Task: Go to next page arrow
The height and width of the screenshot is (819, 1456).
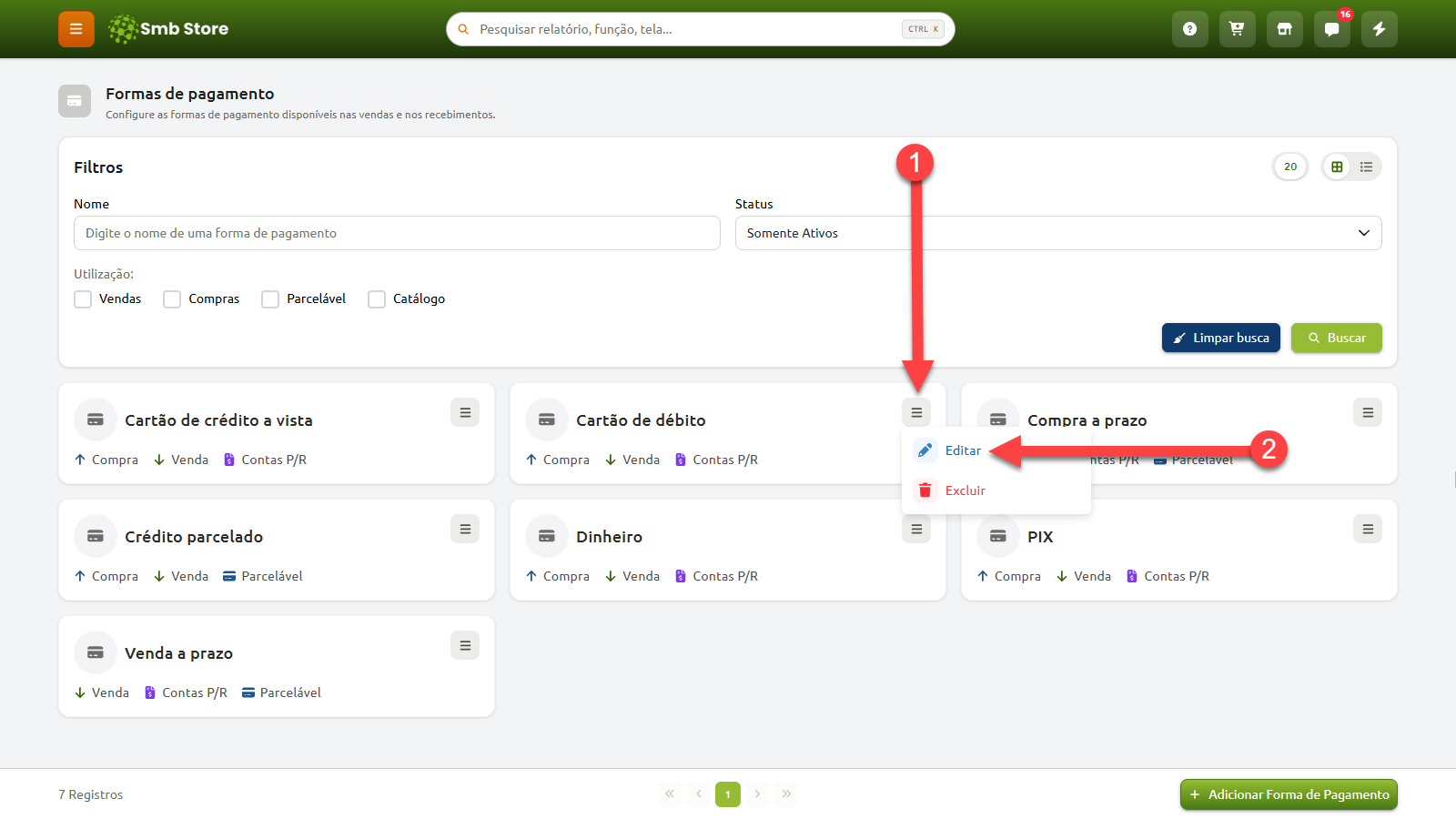Action: point(757,794)
